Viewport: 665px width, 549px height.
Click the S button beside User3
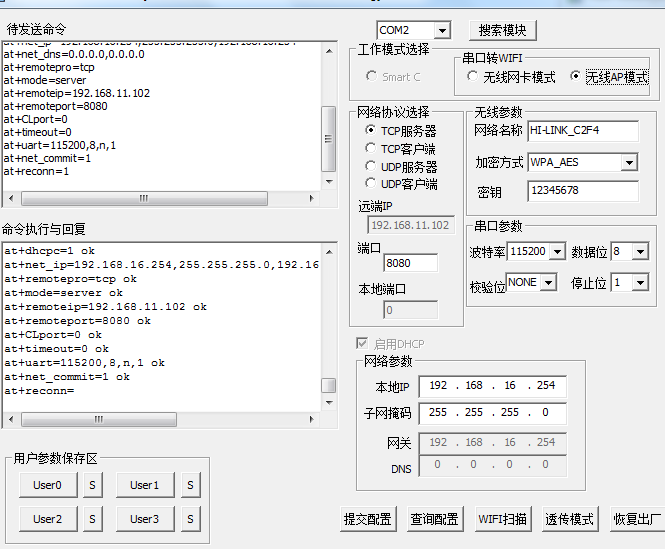190,519
